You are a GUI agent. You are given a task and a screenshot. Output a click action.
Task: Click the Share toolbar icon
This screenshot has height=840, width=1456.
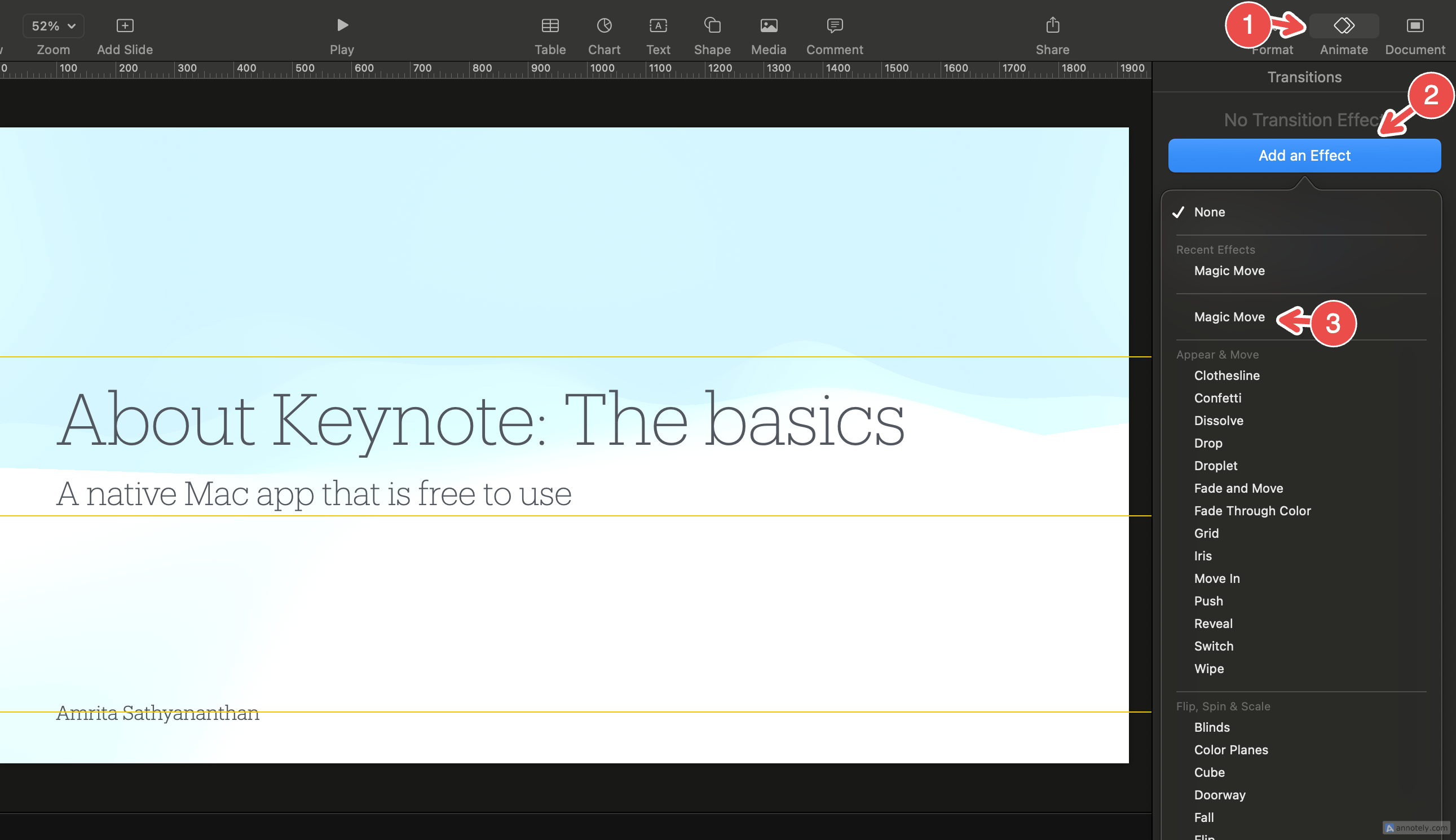coord(1052,25)
